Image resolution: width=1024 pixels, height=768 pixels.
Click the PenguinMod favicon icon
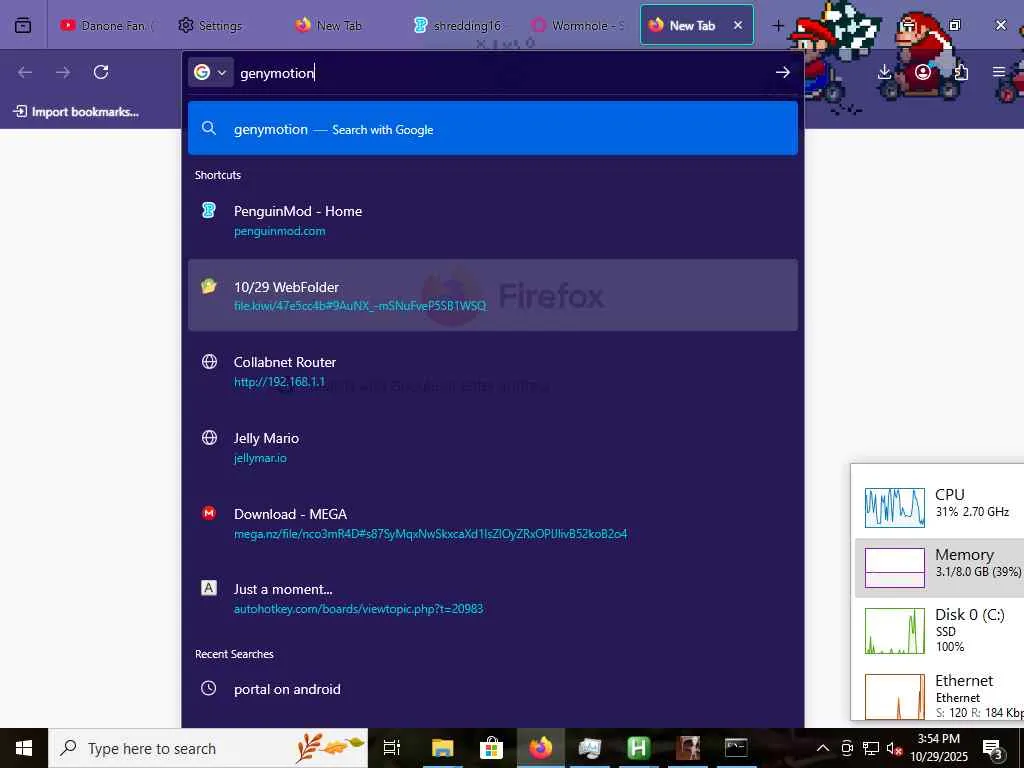[x=208, y=210]
